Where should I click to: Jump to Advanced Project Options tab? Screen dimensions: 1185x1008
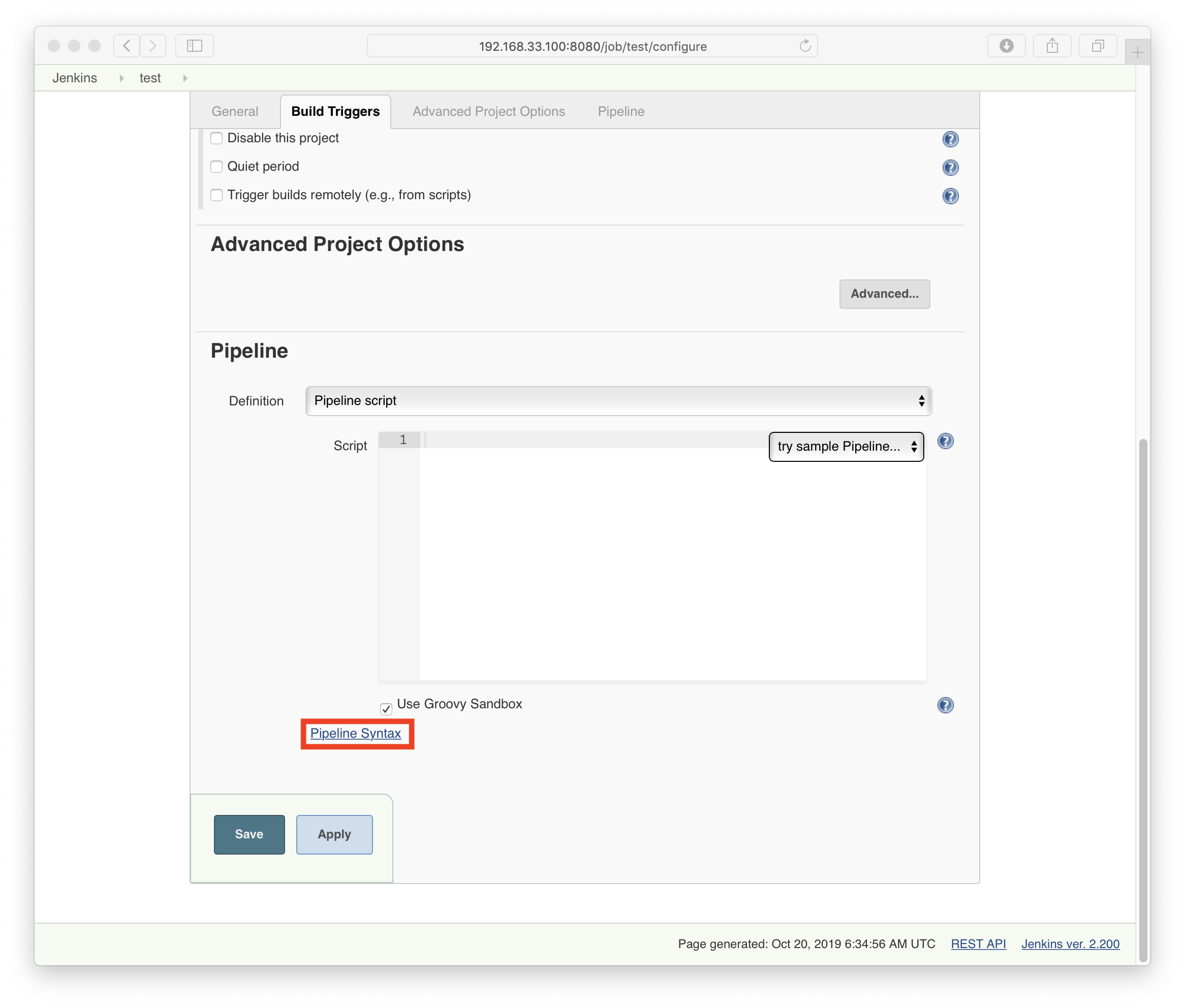tap(489, 111)
